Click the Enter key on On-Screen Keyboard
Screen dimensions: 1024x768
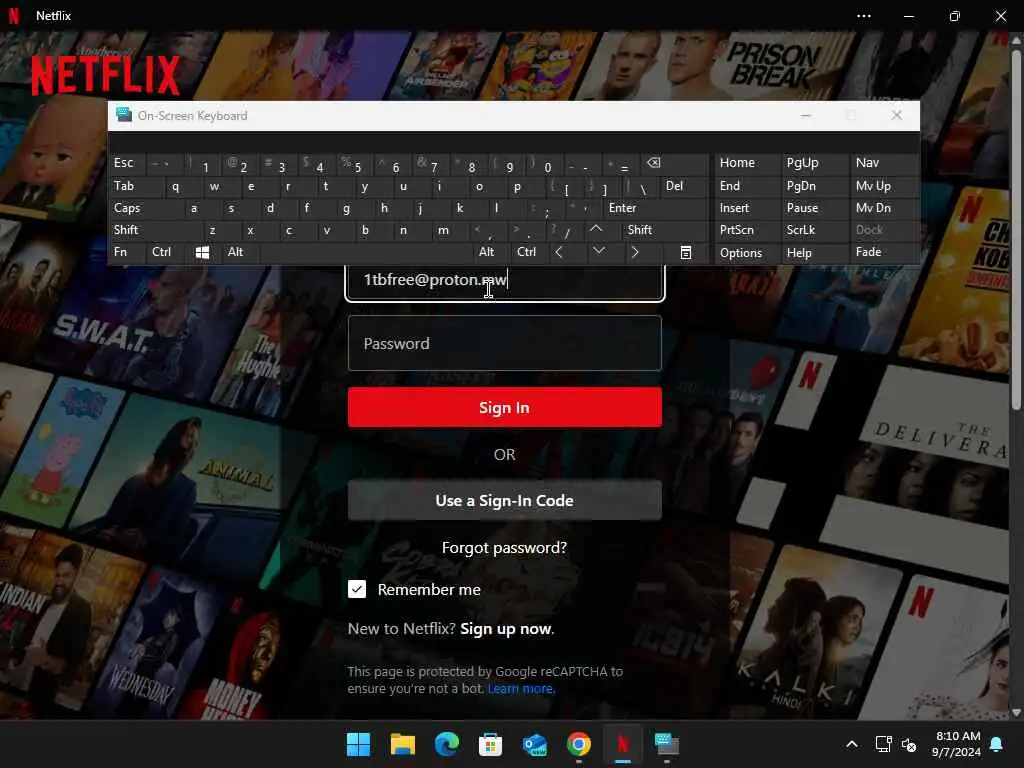(654, 208)
